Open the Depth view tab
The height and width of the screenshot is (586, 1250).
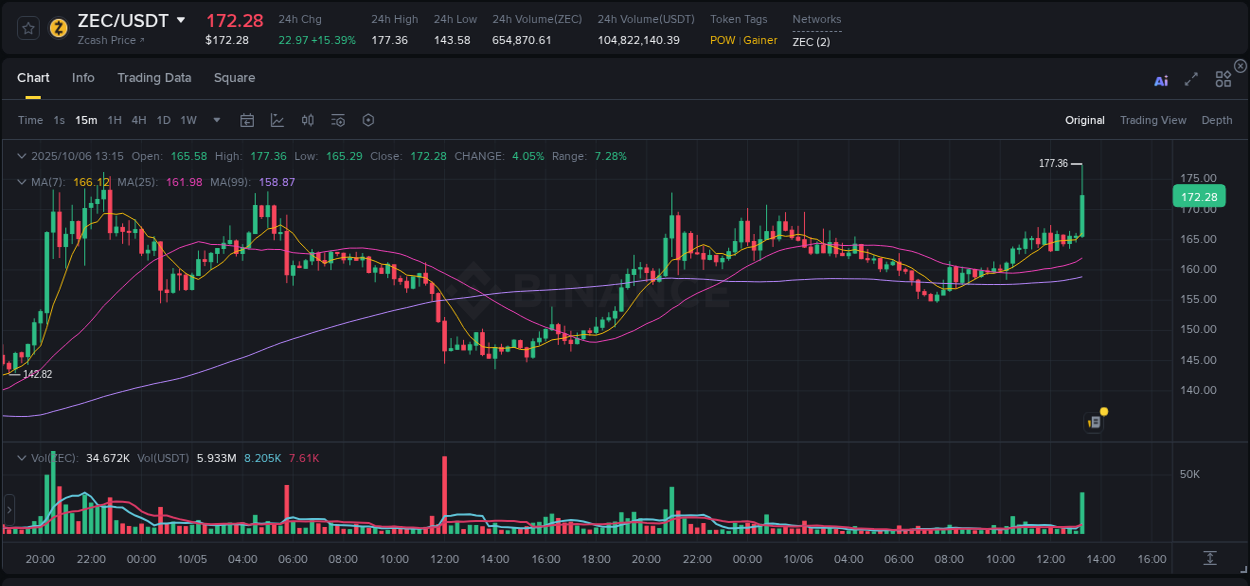1216,120
